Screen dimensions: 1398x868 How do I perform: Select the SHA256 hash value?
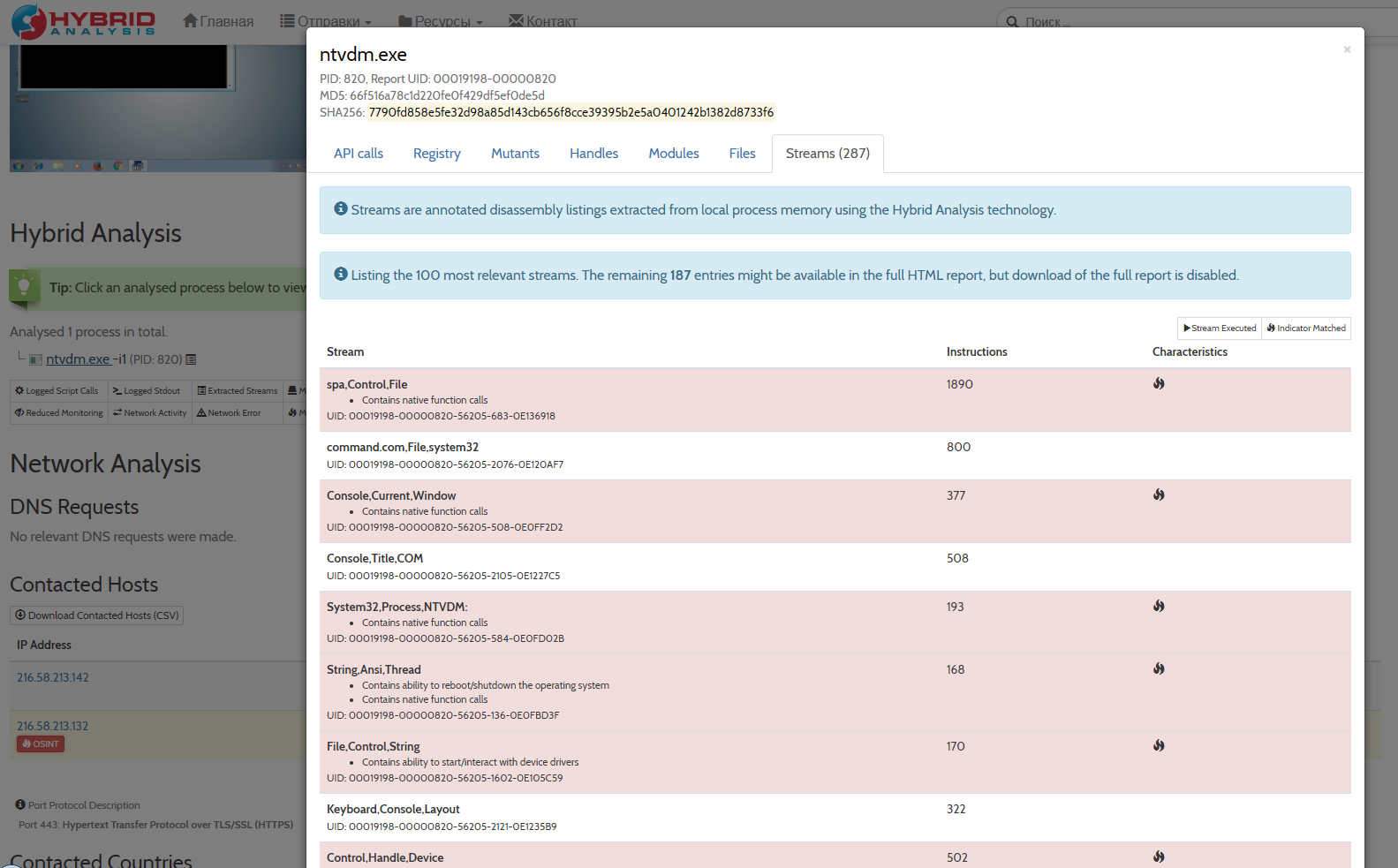571,112
